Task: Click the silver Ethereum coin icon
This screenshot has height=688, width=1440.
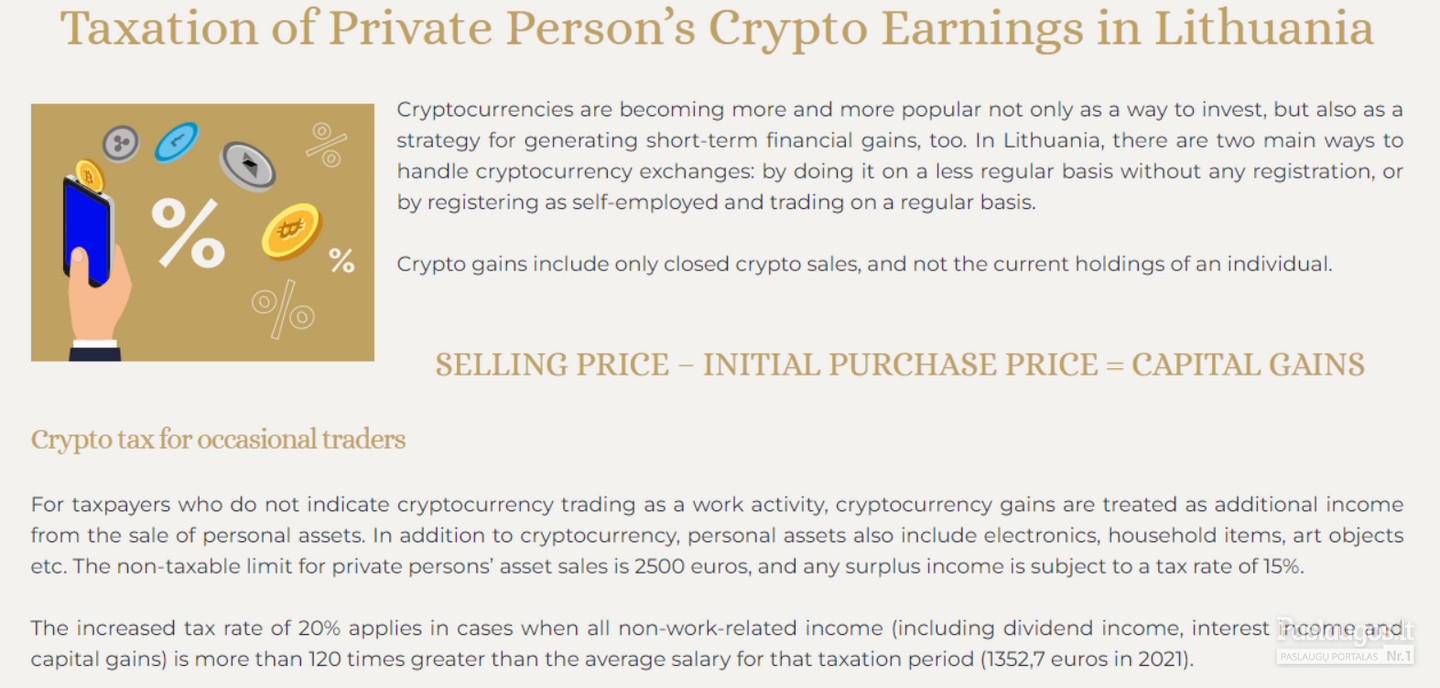Action: tap(247, 166)
